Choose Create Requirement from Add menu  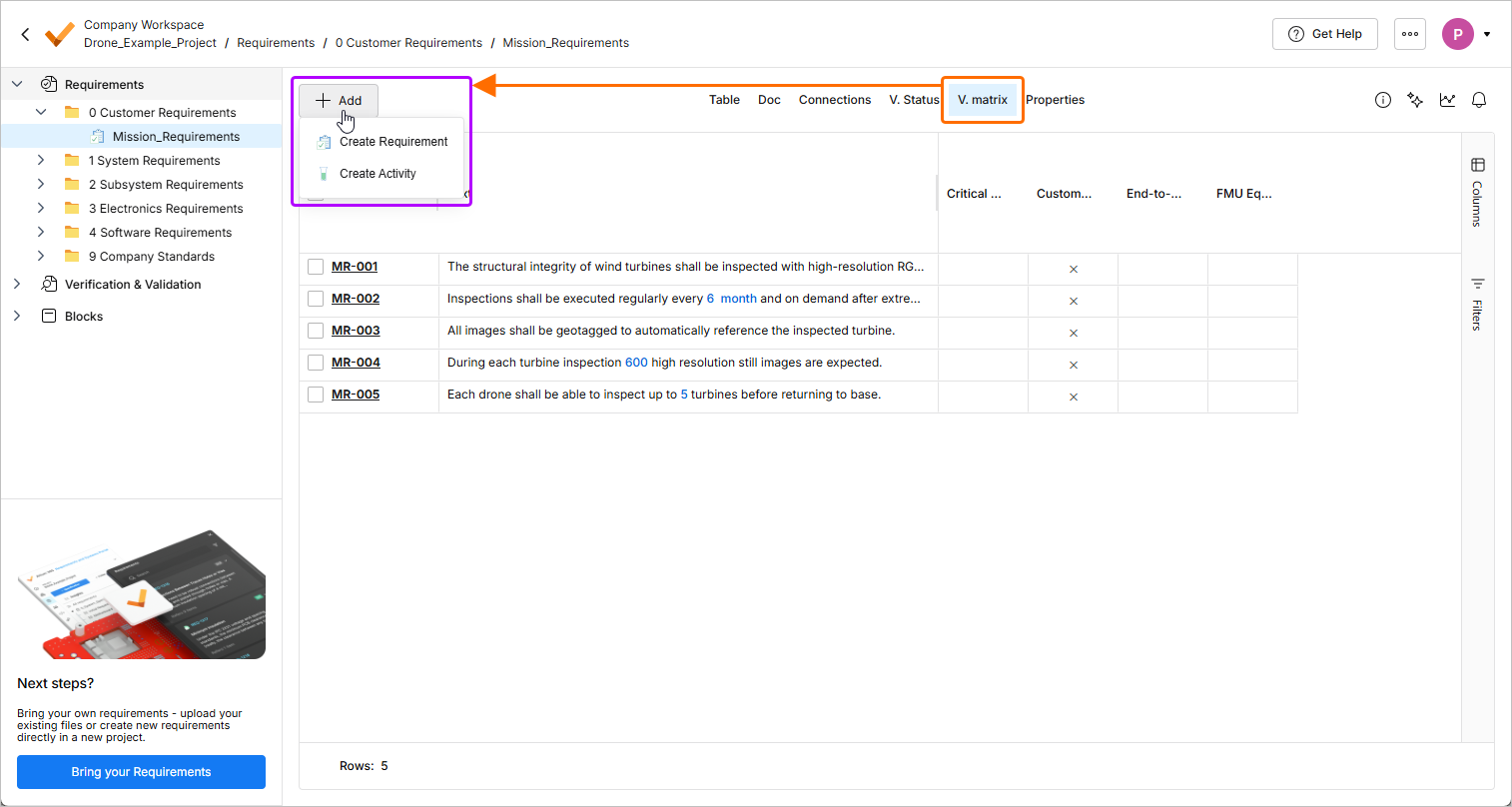392,142
